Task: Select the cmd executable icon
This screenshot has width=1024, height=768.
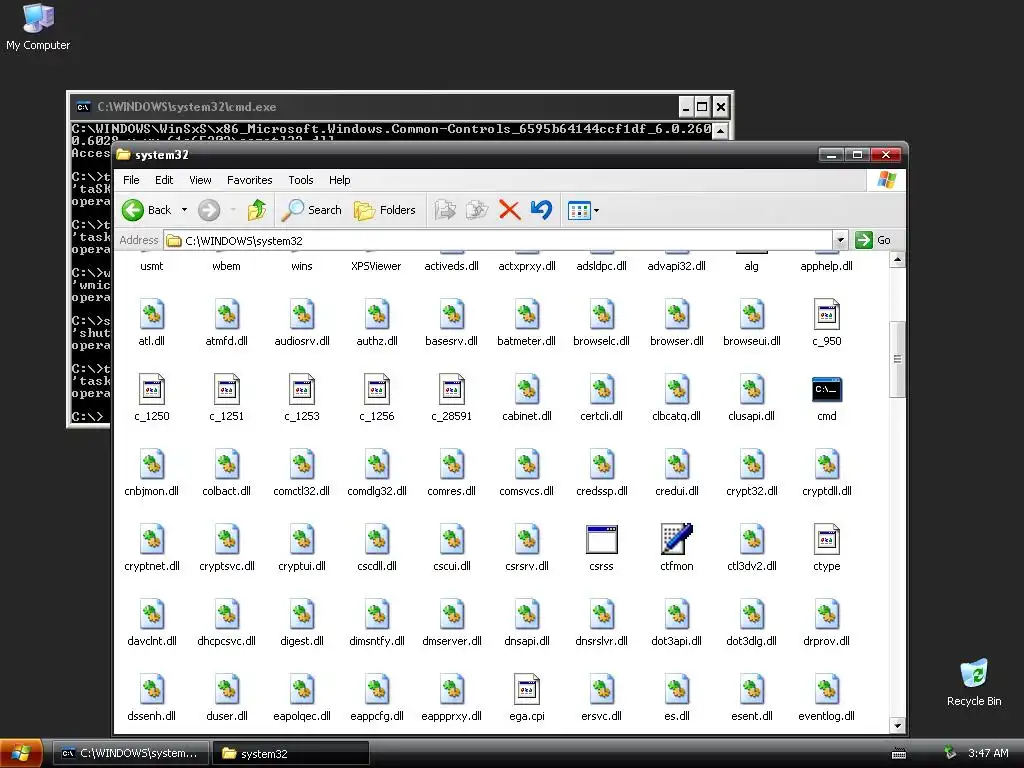Action: [x=827, y=390]
